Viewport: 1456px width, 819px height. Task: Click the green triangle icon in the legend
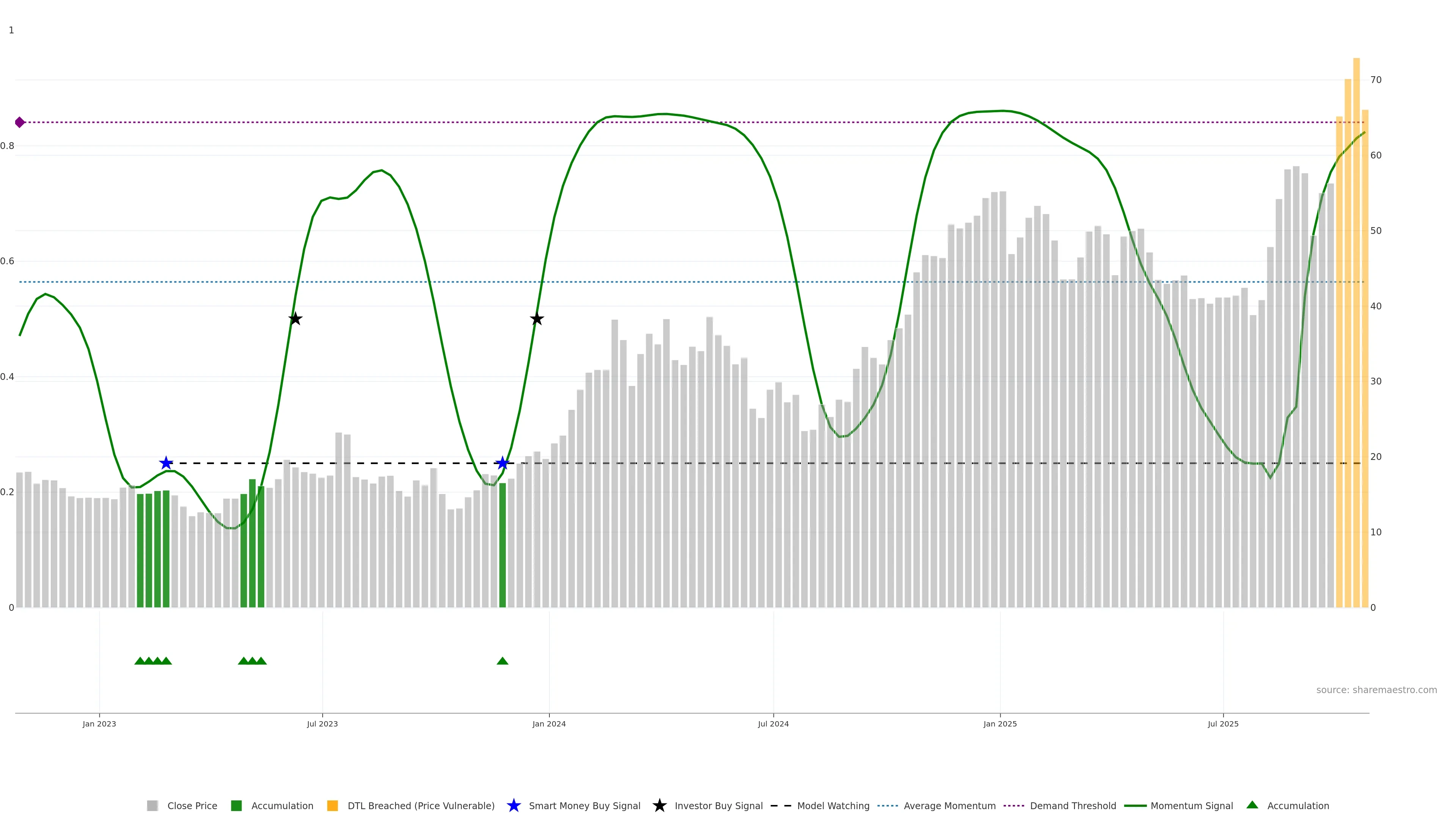tap(1252, 805)
